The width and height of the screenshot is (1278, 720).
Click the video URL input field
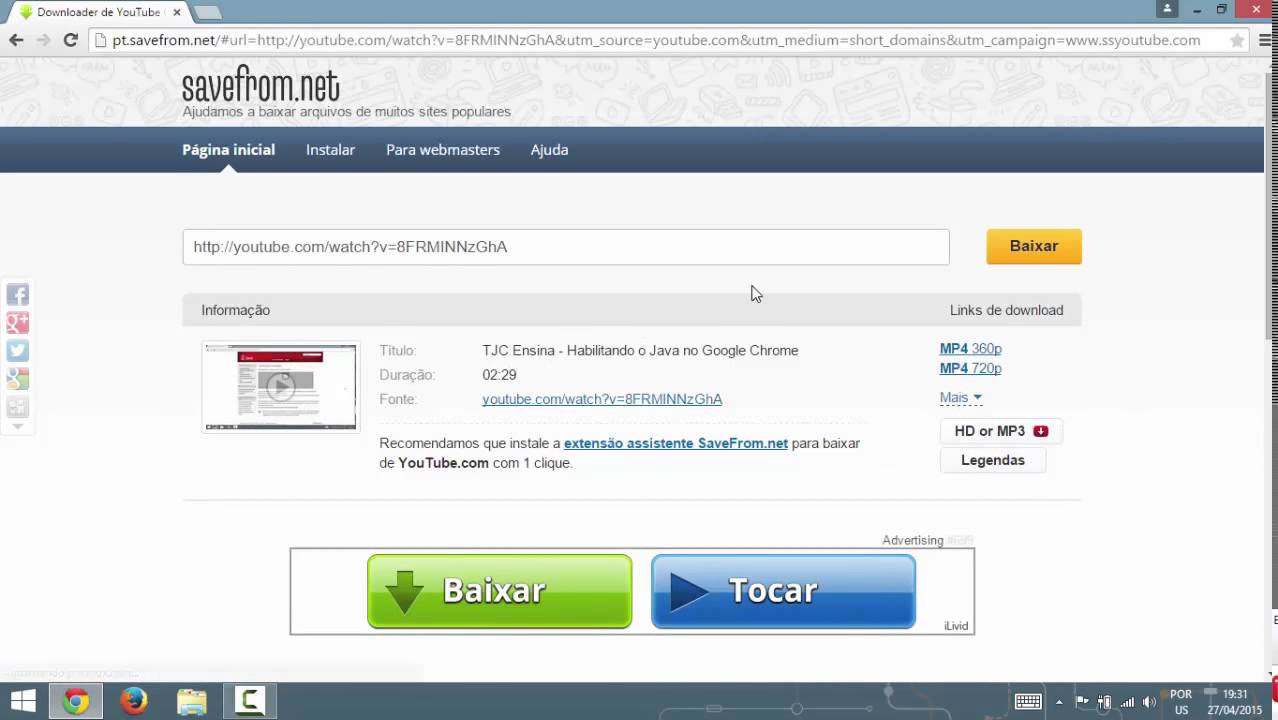(566, 247)
